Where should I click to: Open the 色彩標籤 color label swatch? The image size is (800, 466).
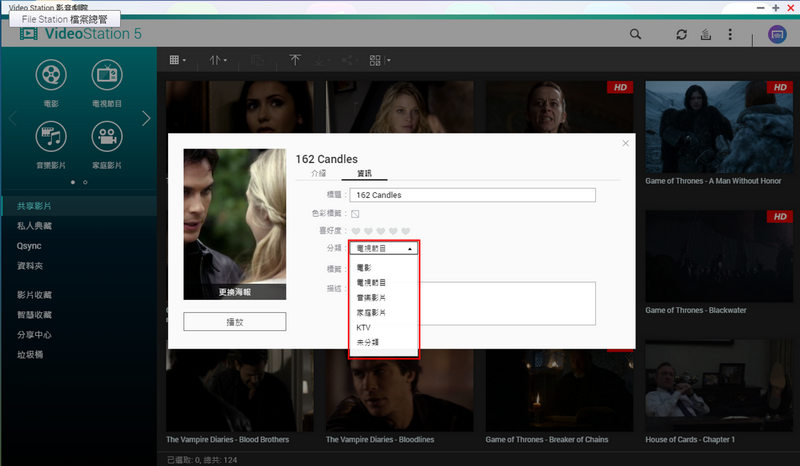click(355, 214)
